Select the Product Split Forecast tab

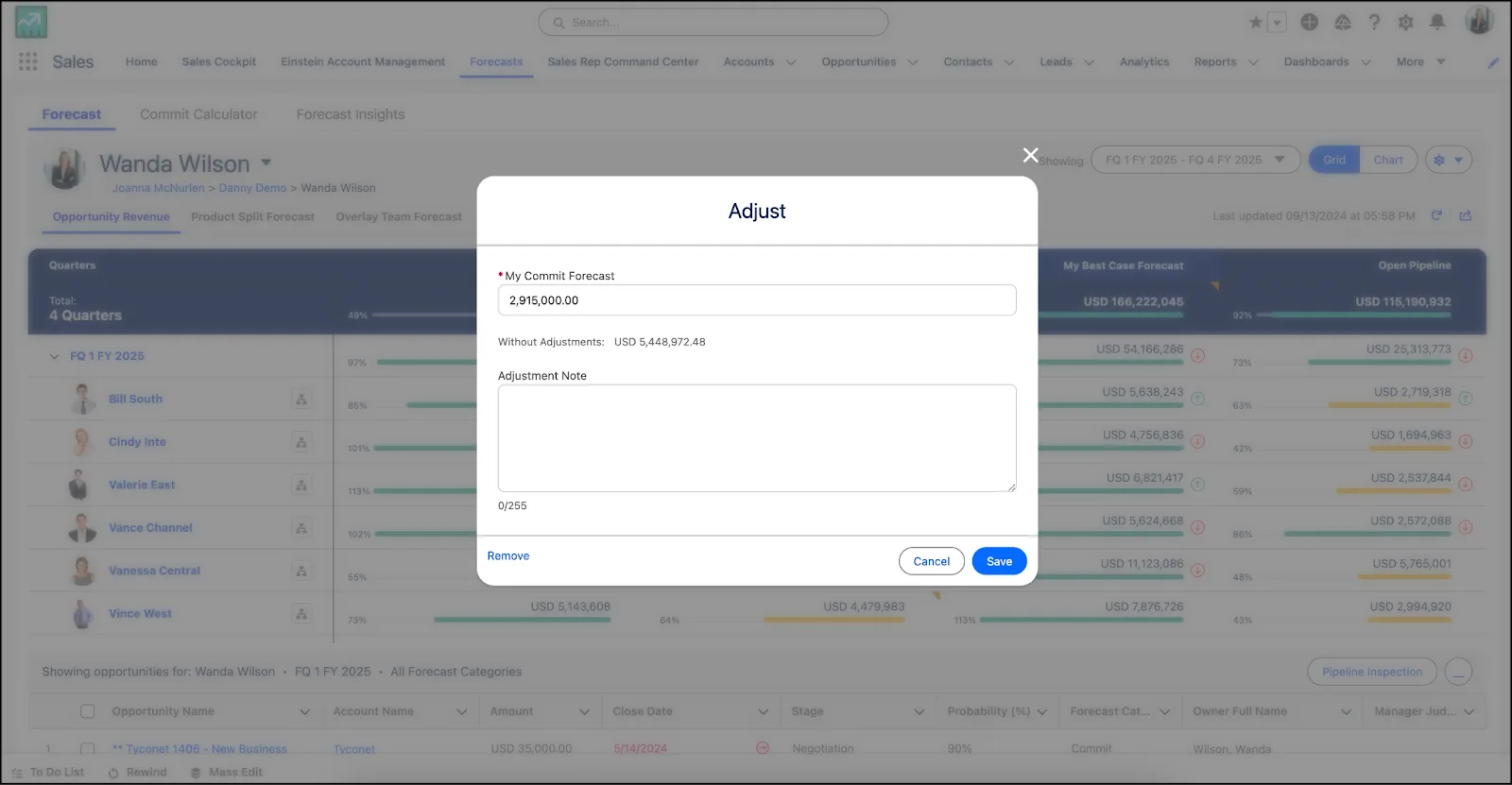click(x=252, y=216)
